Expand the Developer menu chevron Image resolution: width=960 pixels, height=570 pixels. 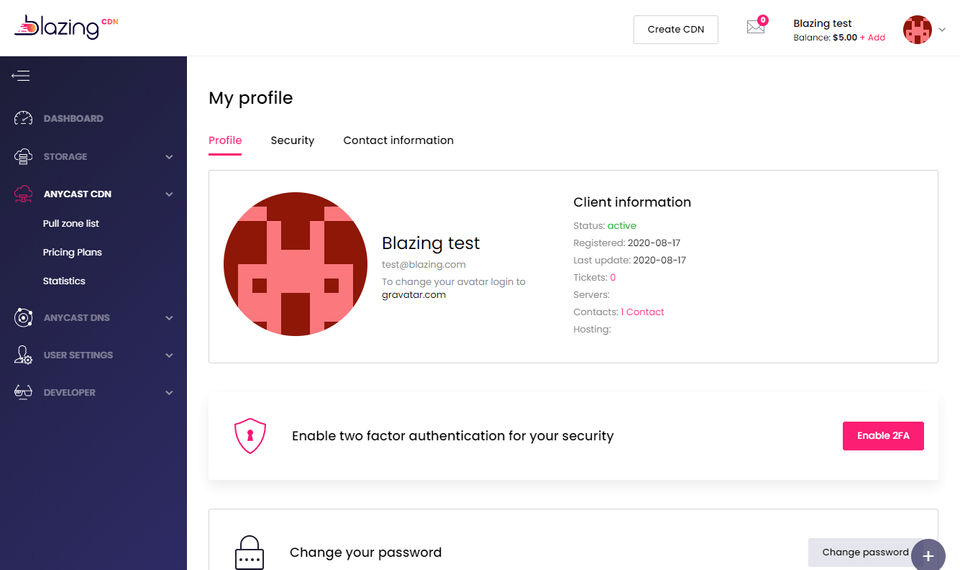[169, 393]
